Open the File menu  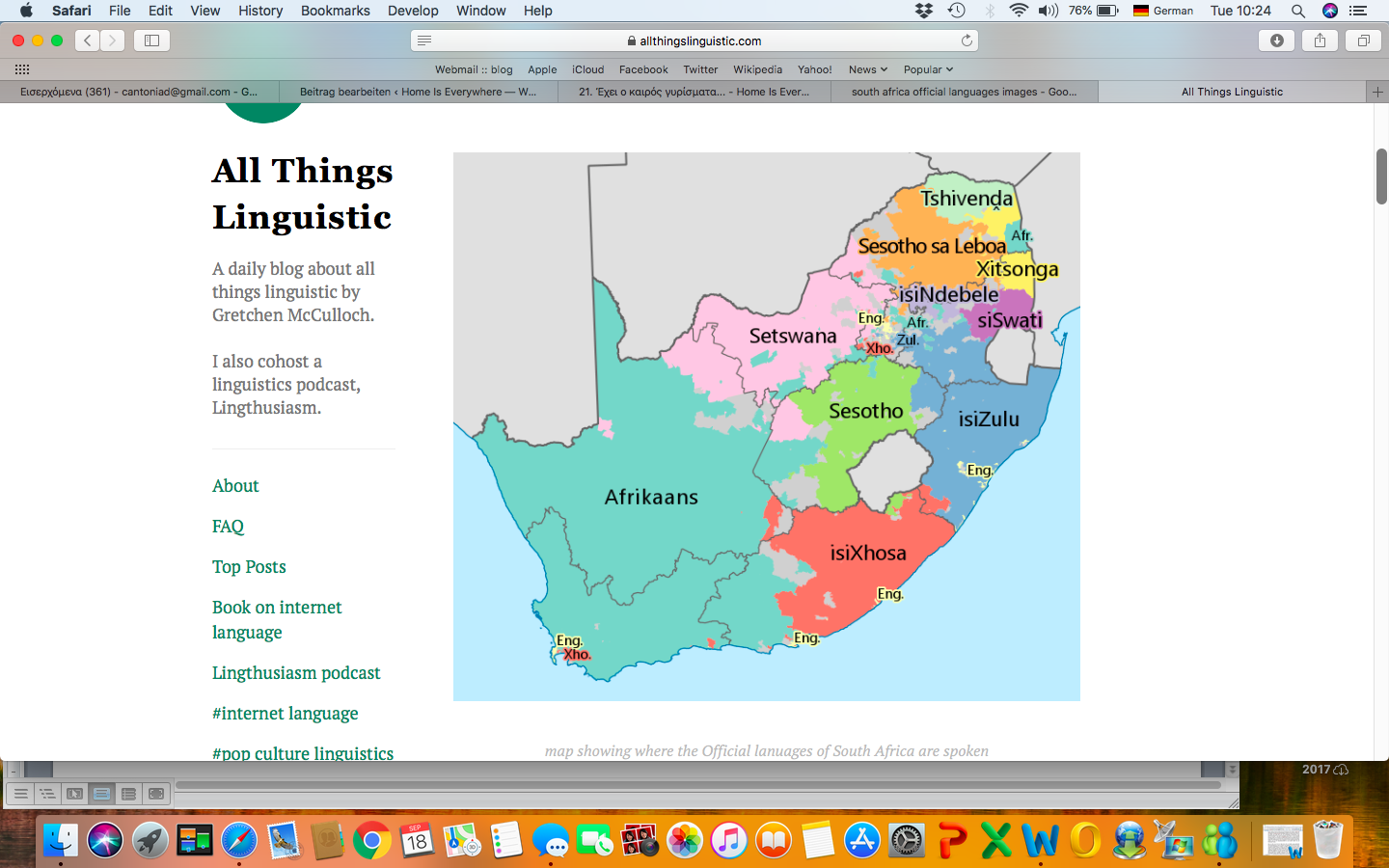click(120, 11)
